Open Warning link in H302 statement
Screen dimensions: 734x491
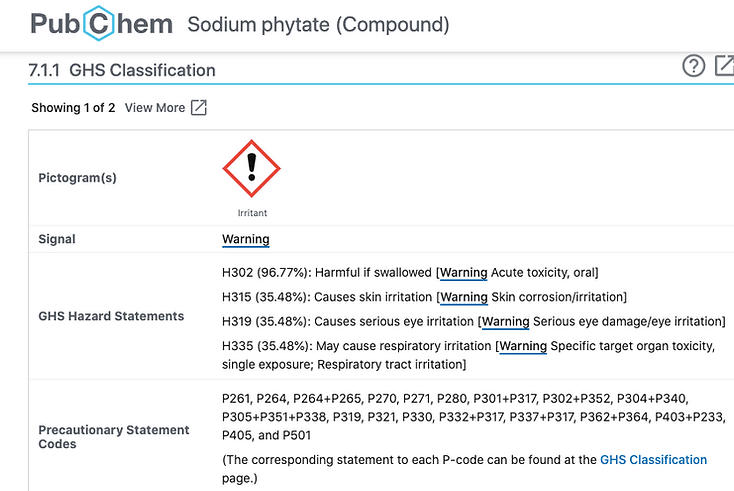[464, 273]
